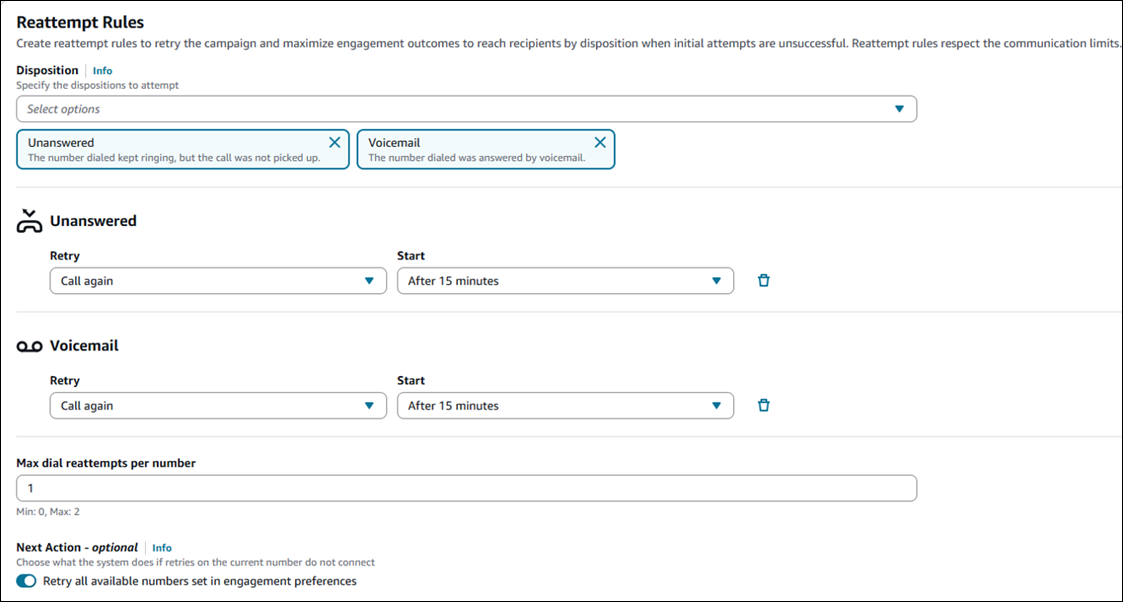This screenshot has width=1123, height=602.
Task: Delete the Unanswered retry rule using trash icon
Action: click(x=763, y=281)
